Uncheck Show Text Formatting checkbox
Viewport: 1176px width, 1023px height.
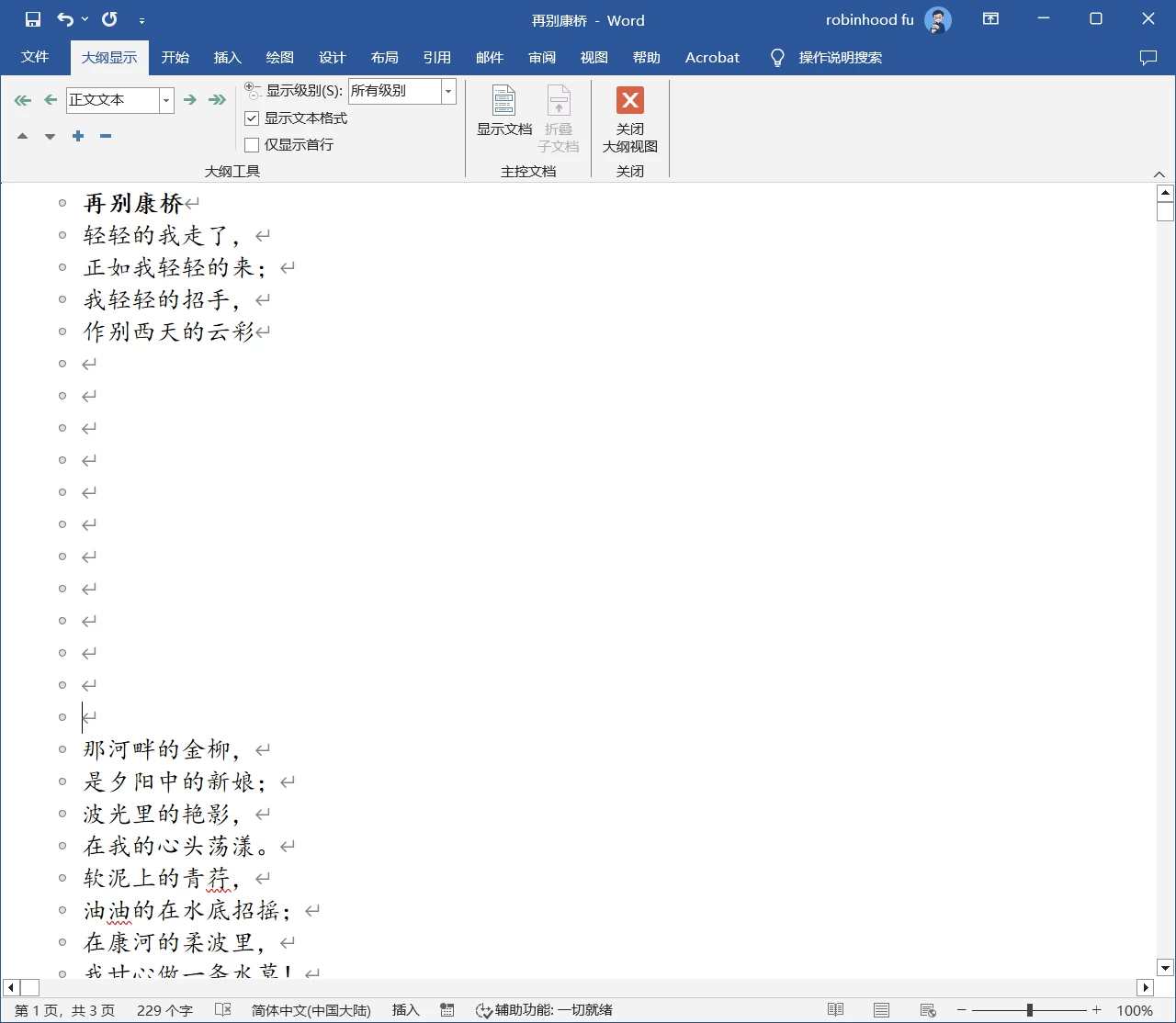pyautogui.click(x=252, y=118)
